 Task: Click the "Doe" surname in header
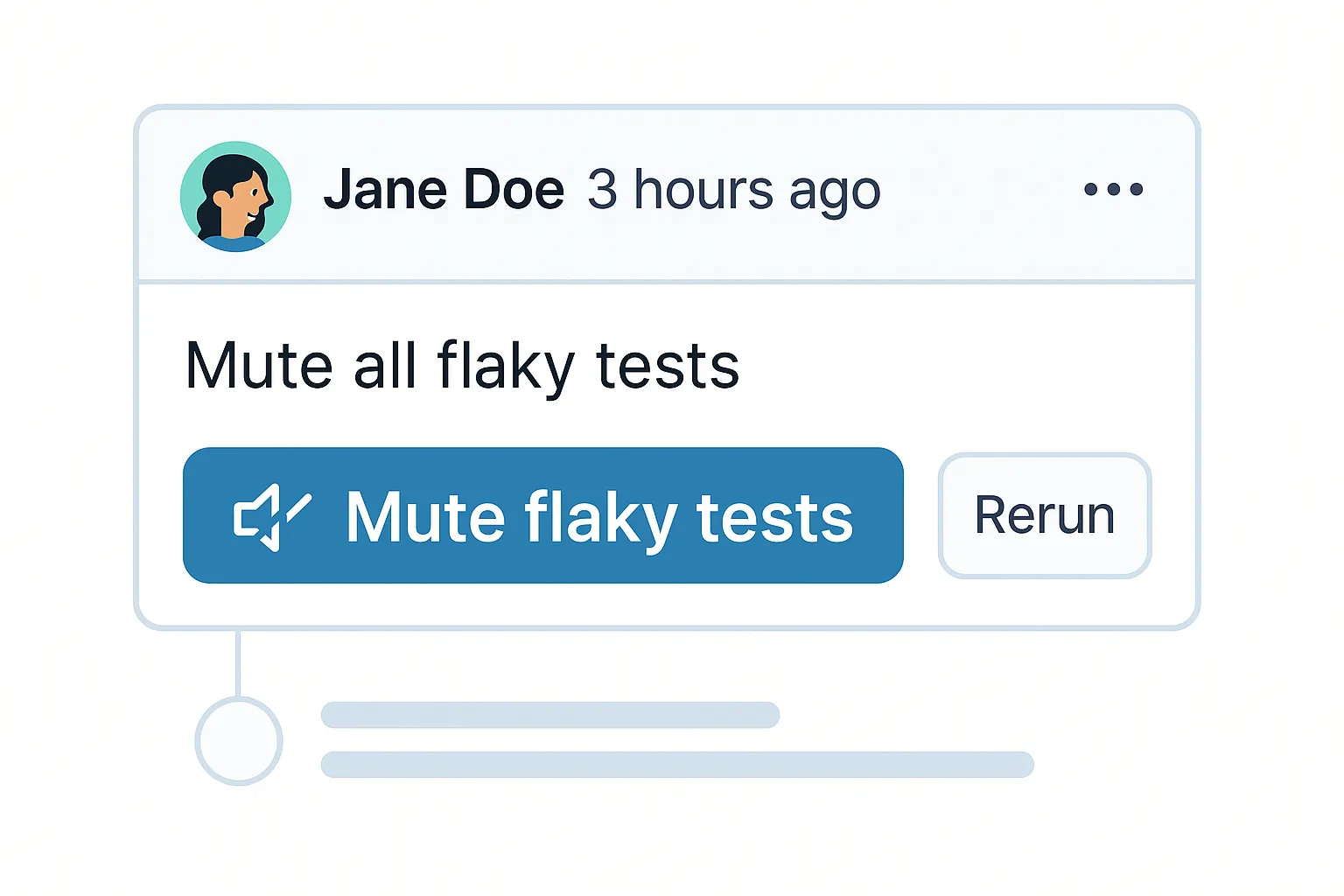point(514,190)
